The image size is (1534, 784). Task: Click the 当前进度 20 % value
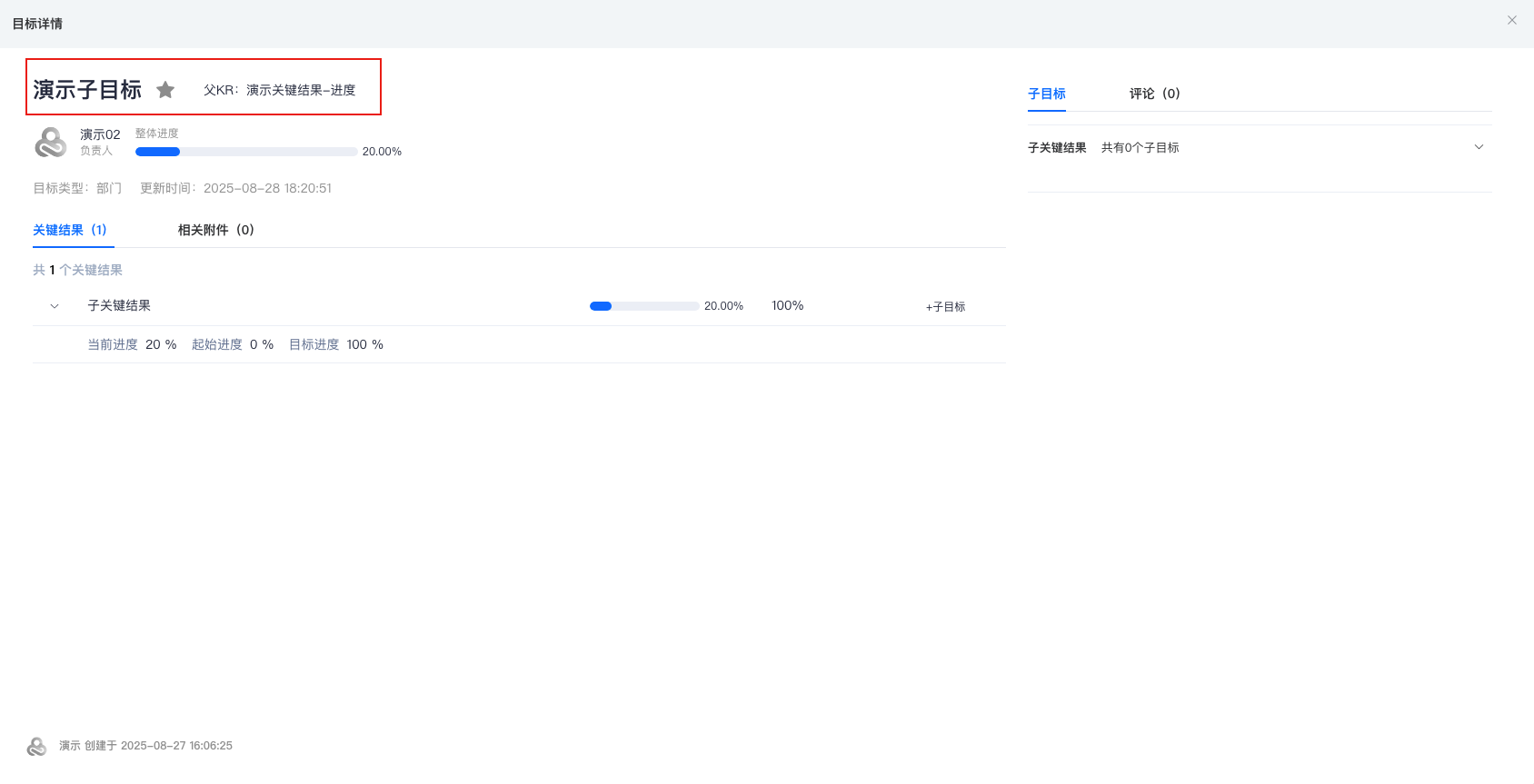coord(161,344)
